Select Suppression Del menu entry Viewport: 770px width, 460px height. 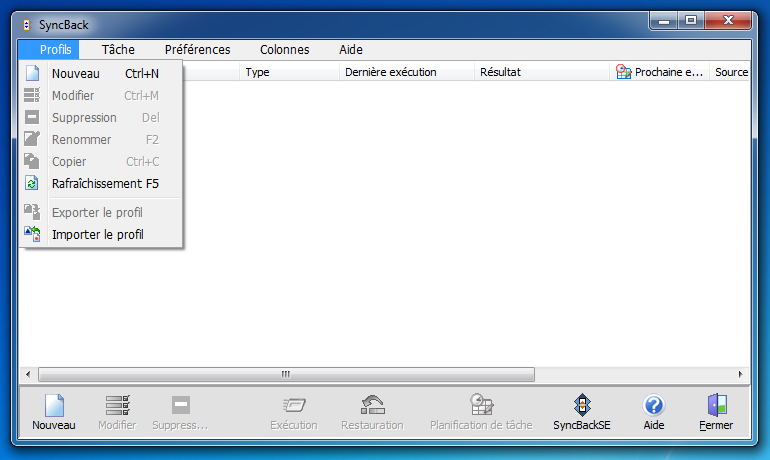pyautogui.click(x=101, y=118)
